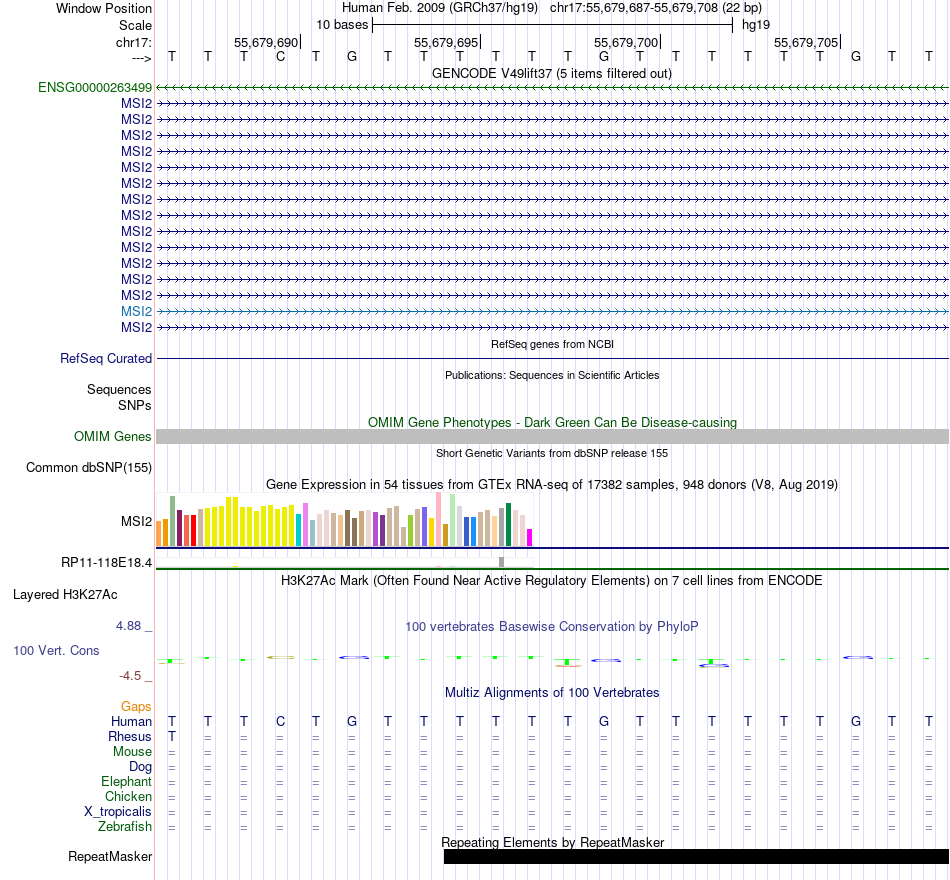Click the ENSG00000263499 green transcript line
The image size is (950, 880).
(x=553, y=87)
